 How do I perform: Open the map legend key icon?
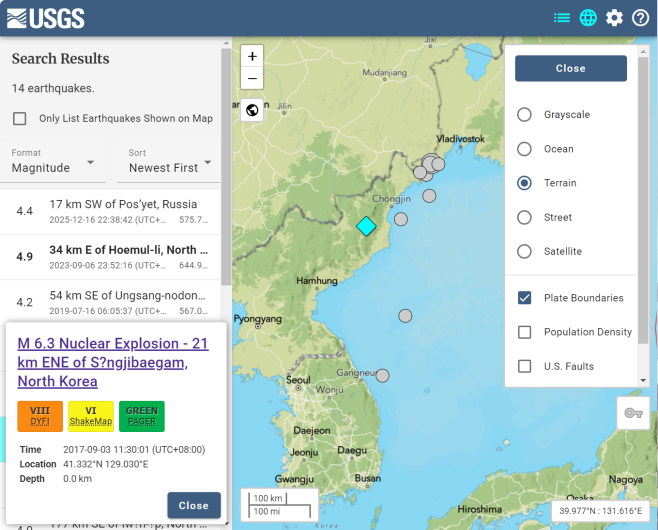coord(633,413)
